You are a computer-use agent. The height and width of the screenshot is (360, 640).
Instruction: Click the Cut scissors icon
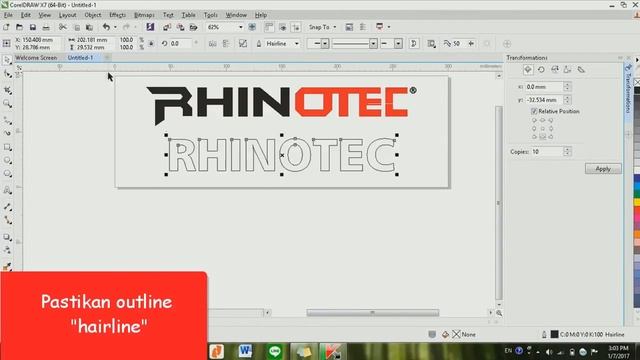62,27
